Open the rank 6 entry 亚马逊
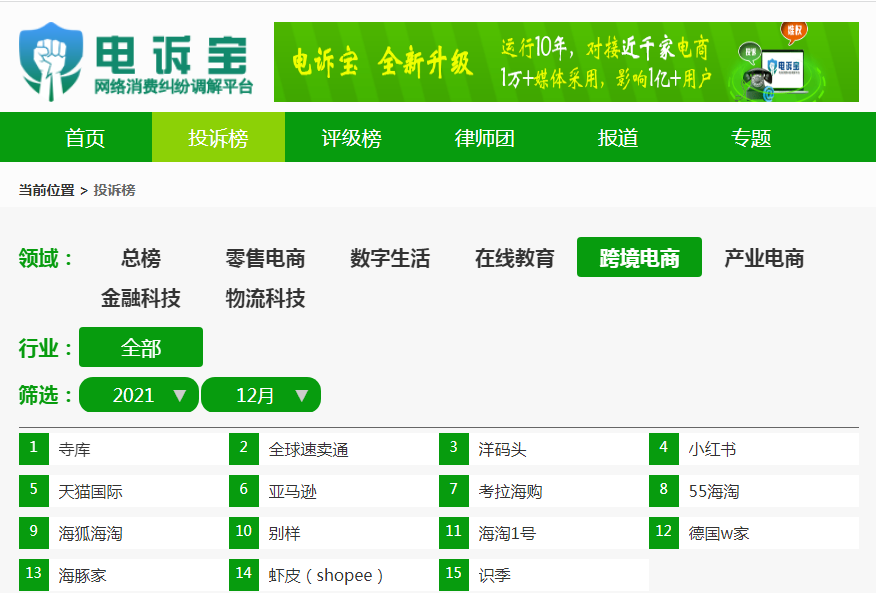Screen dimensions: 876x593 coord(334,491)
